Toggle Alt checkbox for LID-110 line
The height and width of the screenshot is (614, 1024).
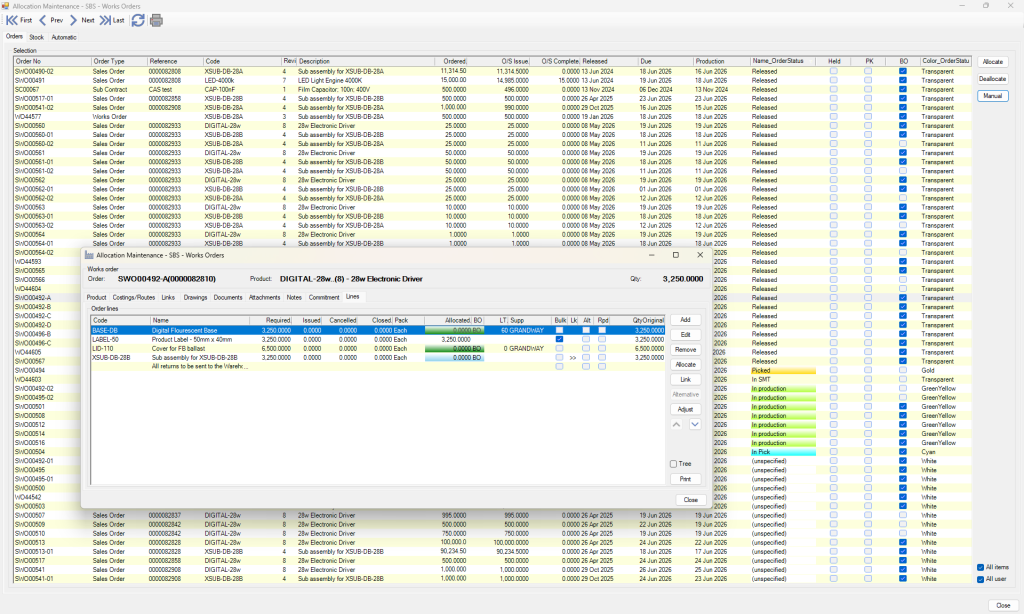click(x=586, y=349)
